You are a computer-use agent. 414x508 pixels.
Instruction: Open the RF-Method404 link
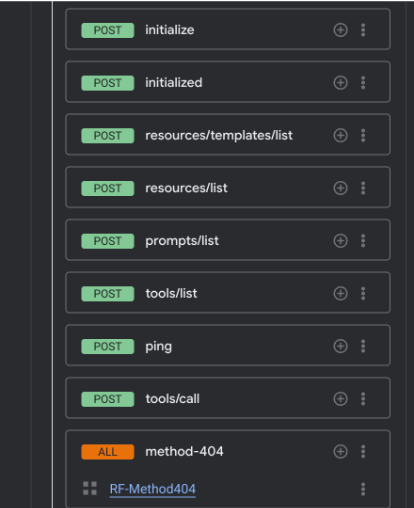click(153, 489)
